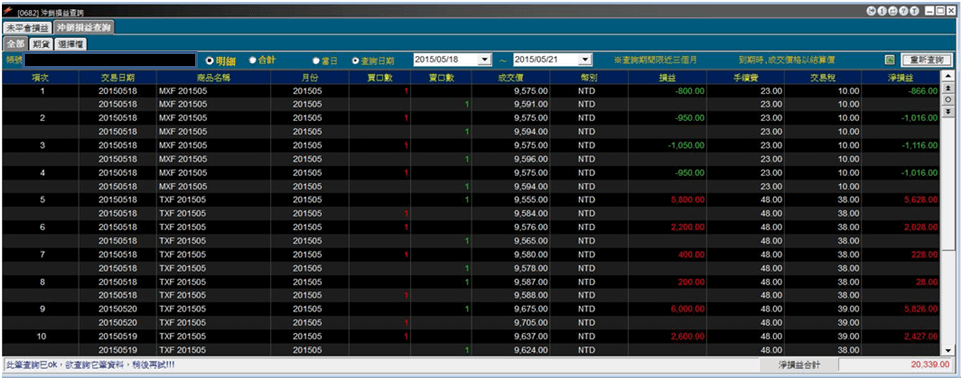This screenshot has width=962, height=379.
Task: Click the 帳號 account input field
Action: click(110, 60)
